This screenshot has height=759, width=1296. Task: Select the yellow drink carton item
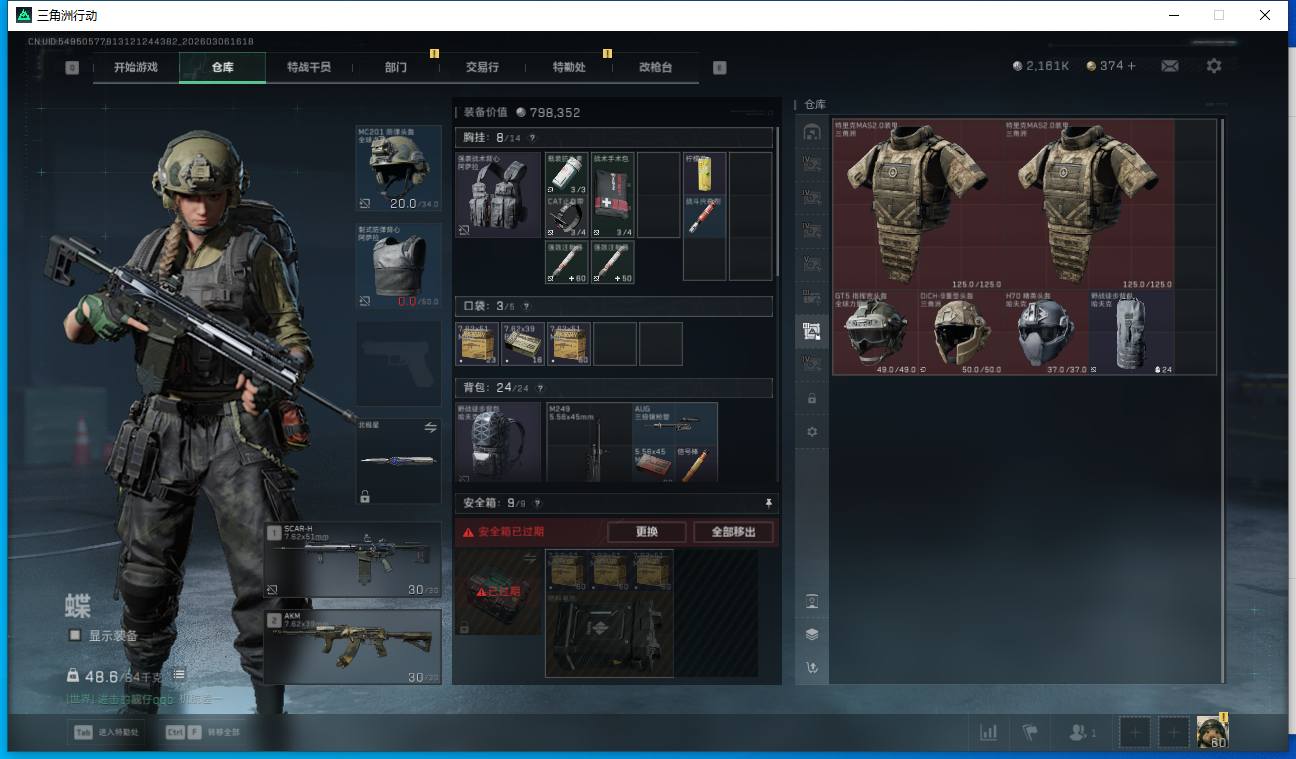[704, 173]
